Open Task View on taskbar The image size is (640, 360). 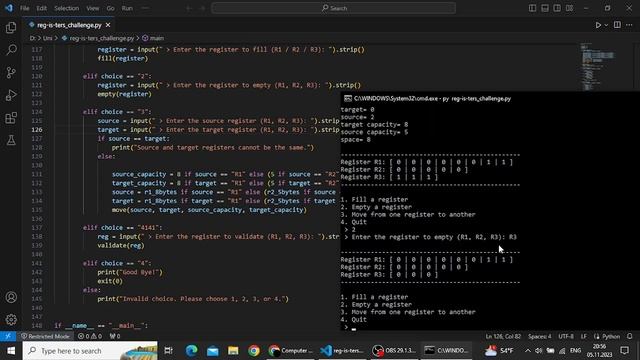pos(168,351)
